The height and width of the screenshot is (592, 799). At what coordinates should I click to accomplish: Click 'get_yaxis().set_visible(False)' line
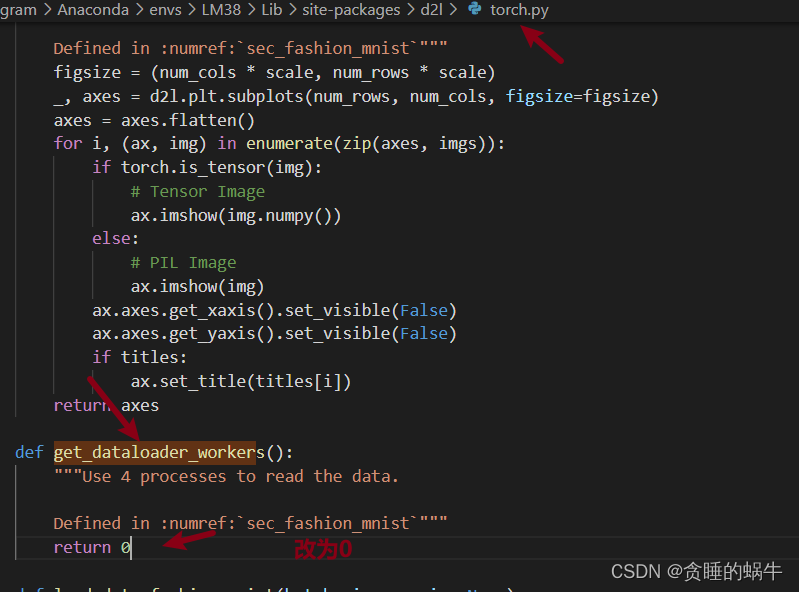(274, 334)
